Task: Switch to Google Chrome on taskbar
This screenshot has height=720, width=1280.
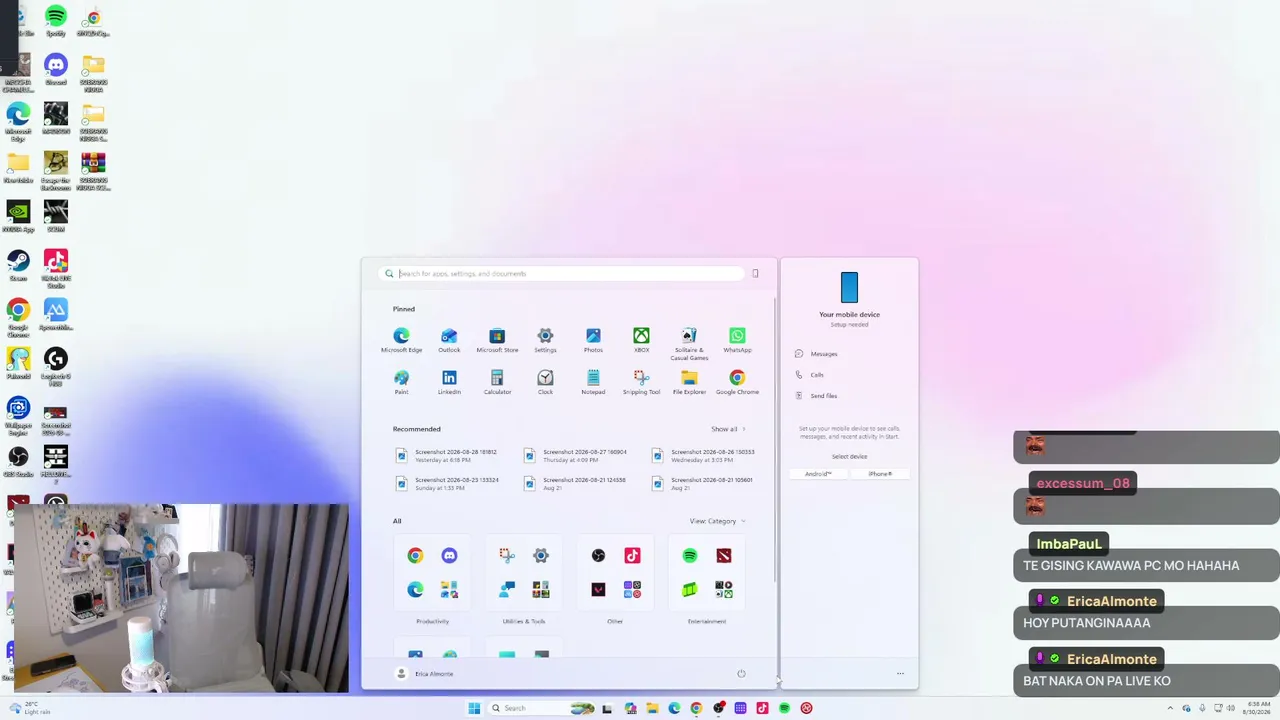Action: point(696,708)
